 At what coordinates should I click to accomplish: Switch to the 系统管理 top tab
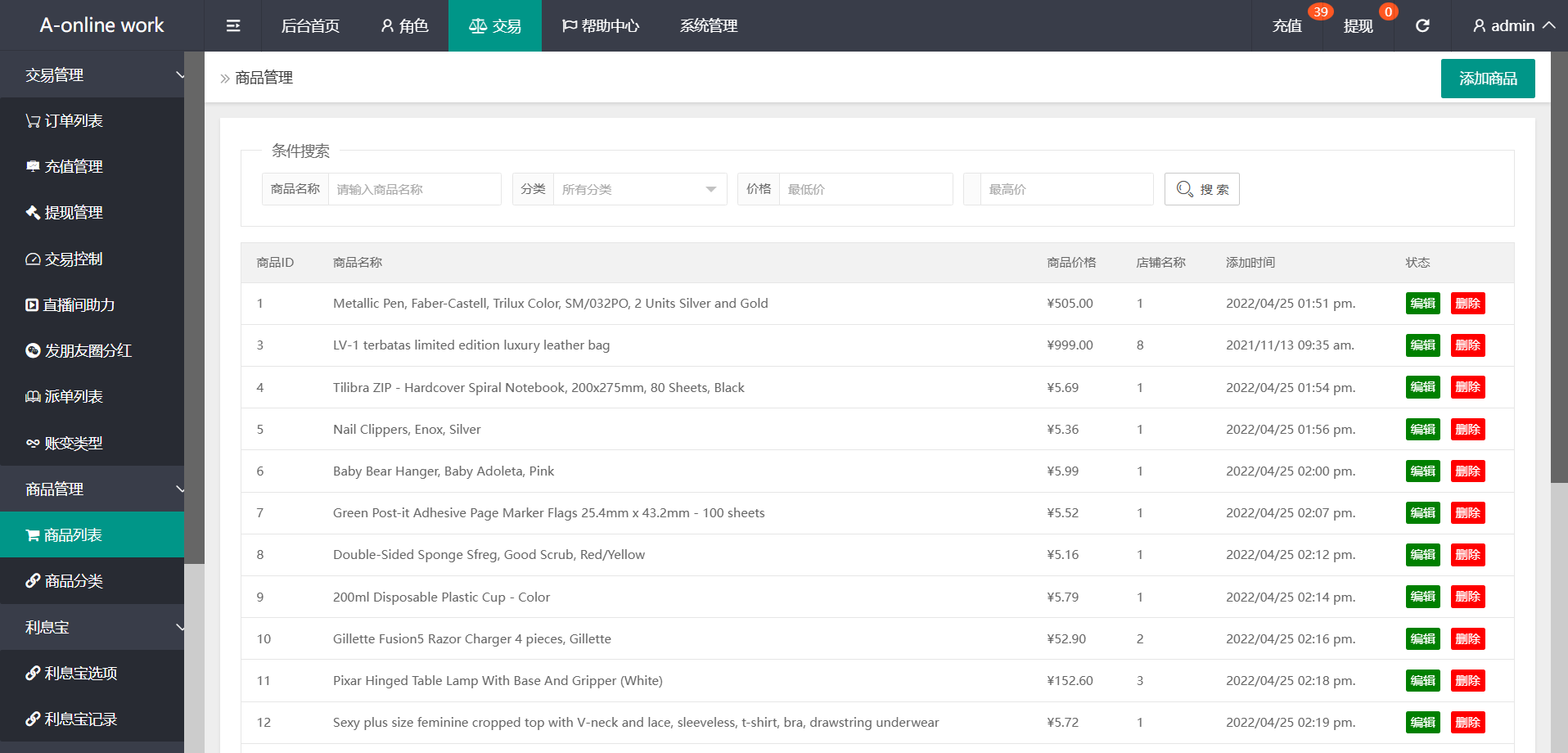click(x=709, y=26)
